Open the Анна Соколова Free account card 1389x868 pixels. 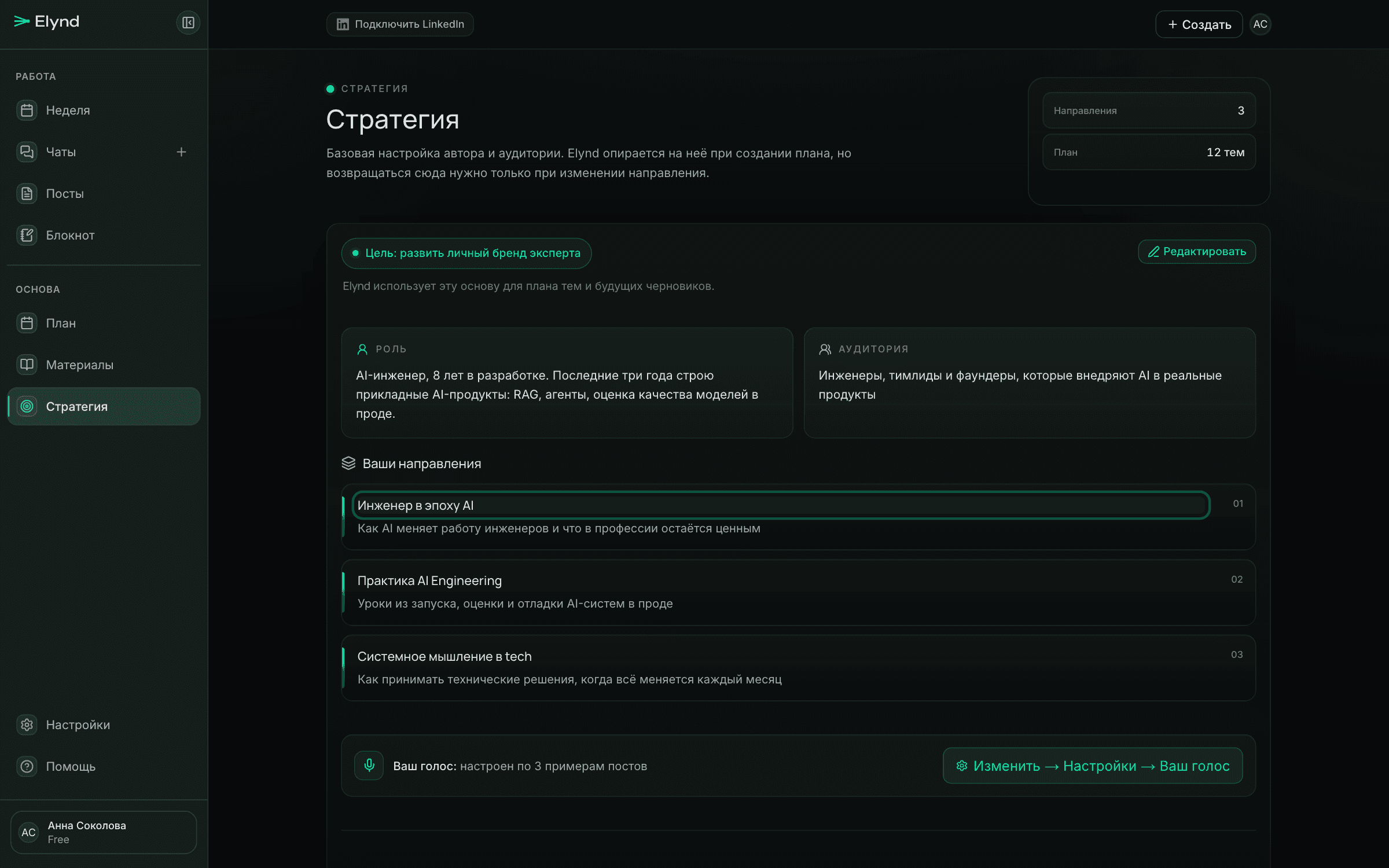click(x=104, y=832)
